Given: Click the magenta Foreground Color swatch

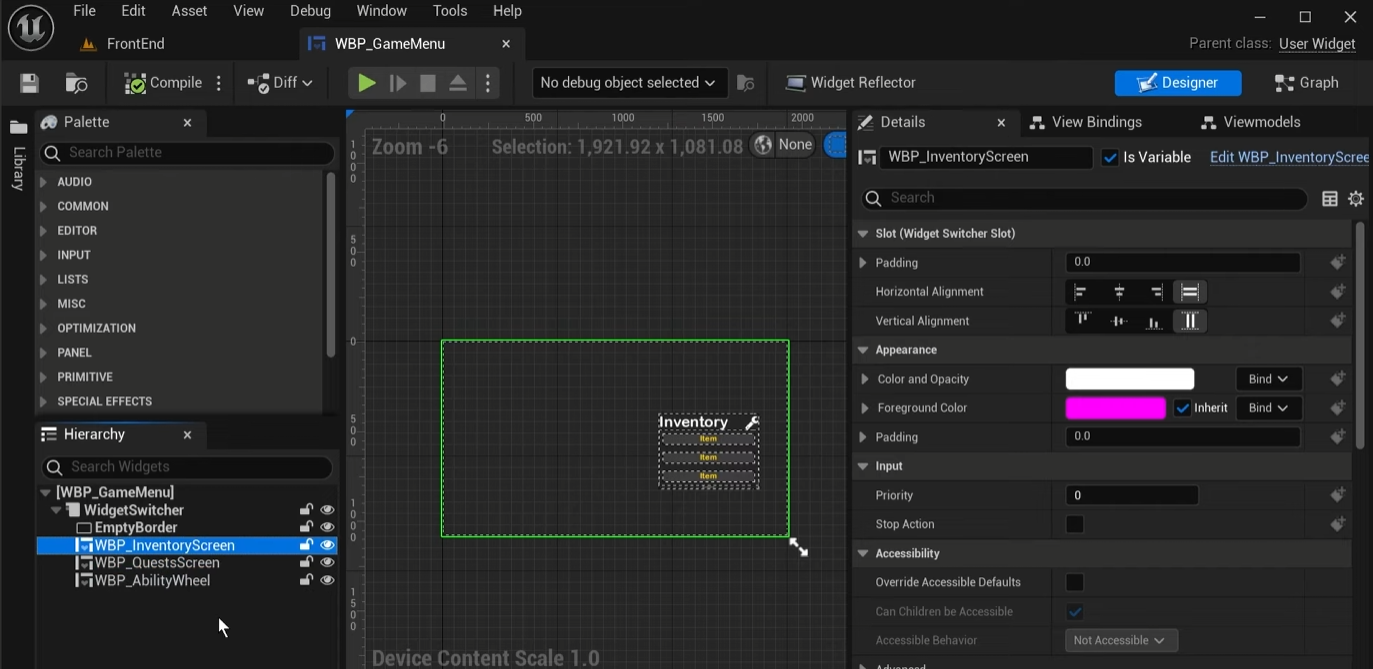Looking at the screenshot, I should tap(1115, 408).
